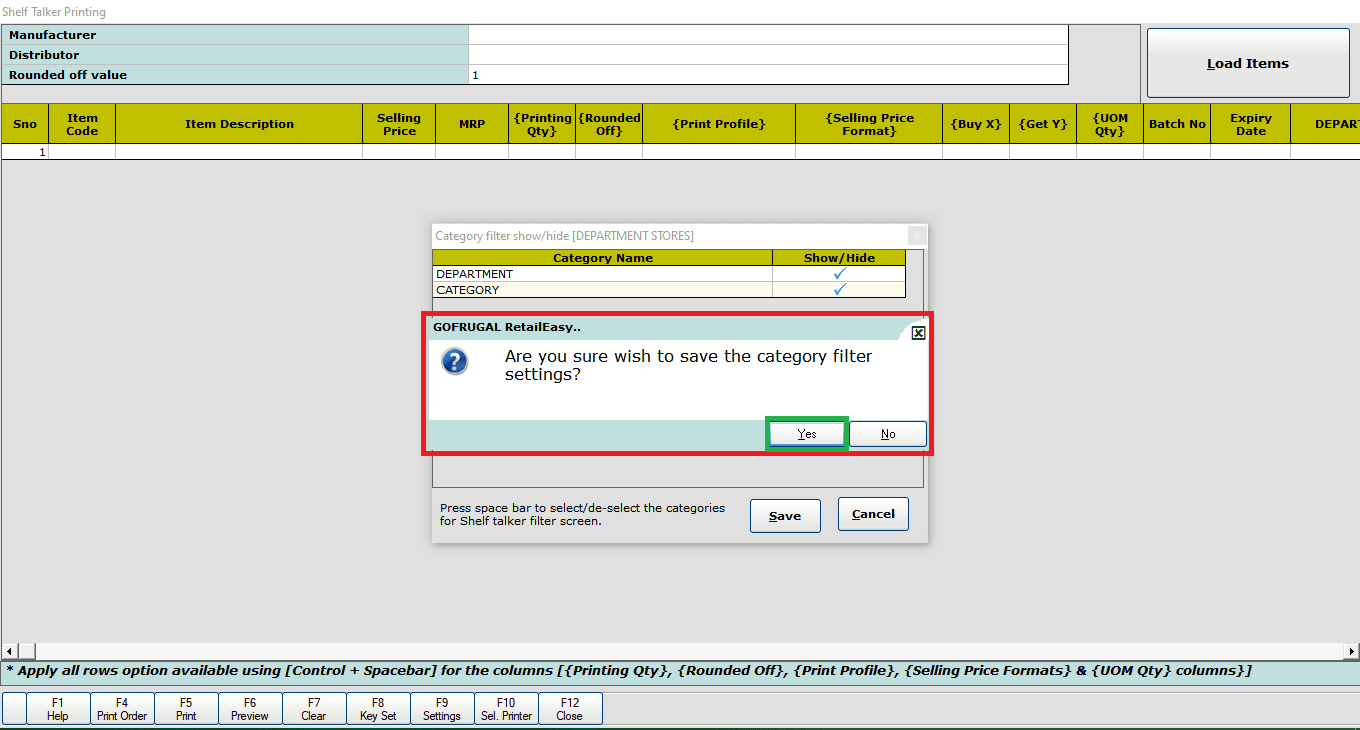Click the Load Items button
This screenshot has height=730, width=1360.
click(1248, 63)
